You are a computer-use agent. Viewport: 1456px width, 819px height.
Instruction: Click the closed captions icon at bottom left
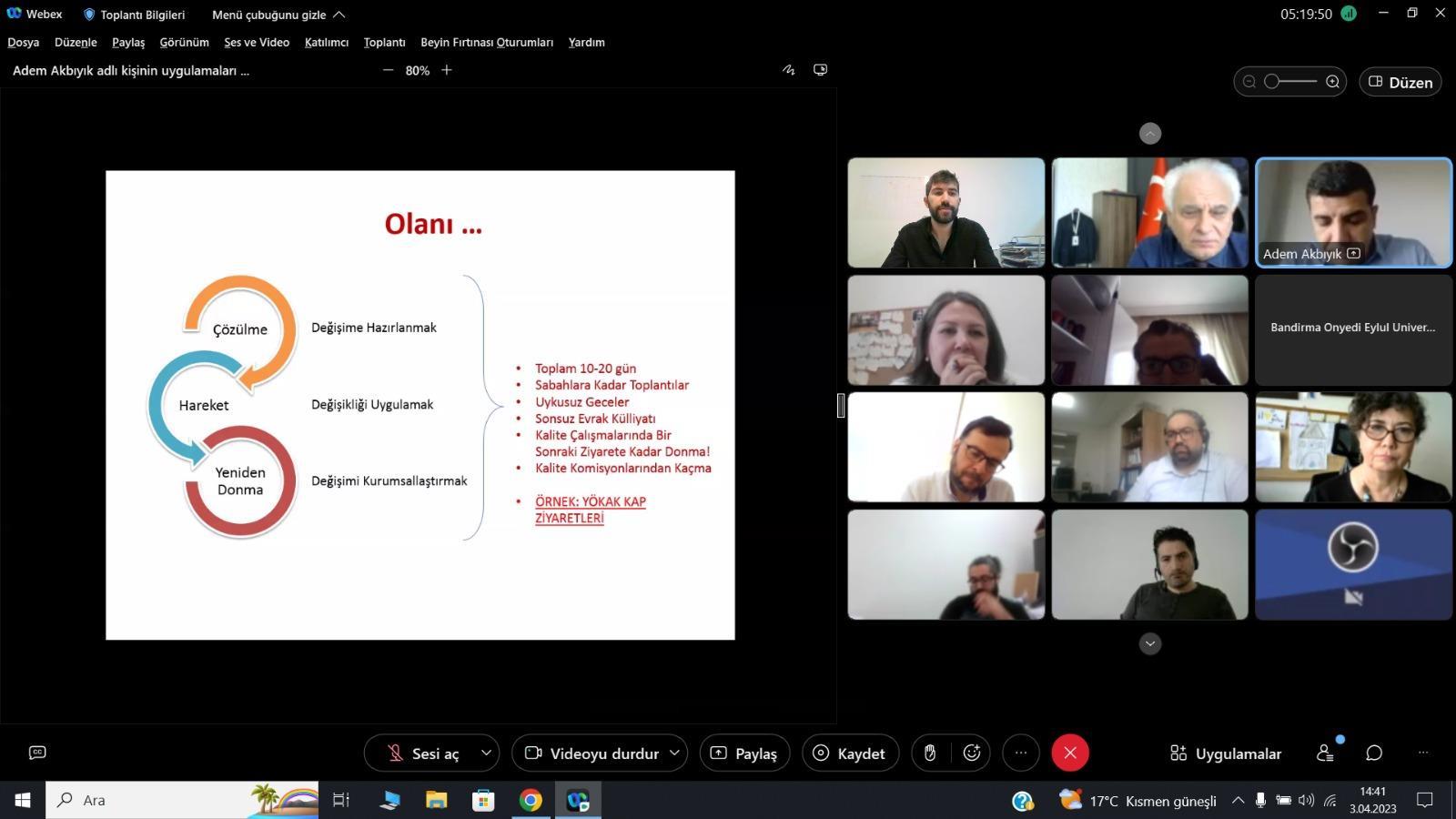tap(37, 753)
